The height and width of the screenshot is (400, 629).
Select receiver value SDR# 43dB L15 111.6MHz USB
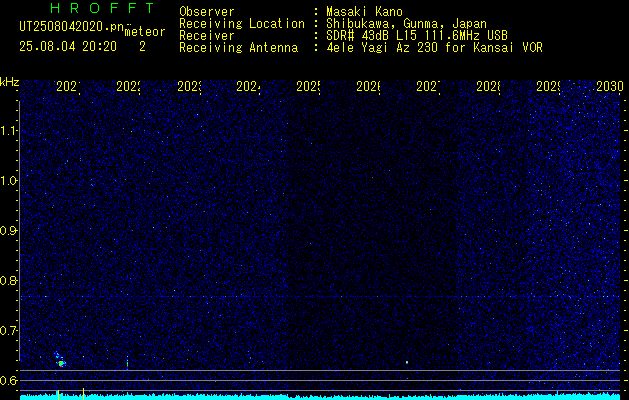click(416, 36)
